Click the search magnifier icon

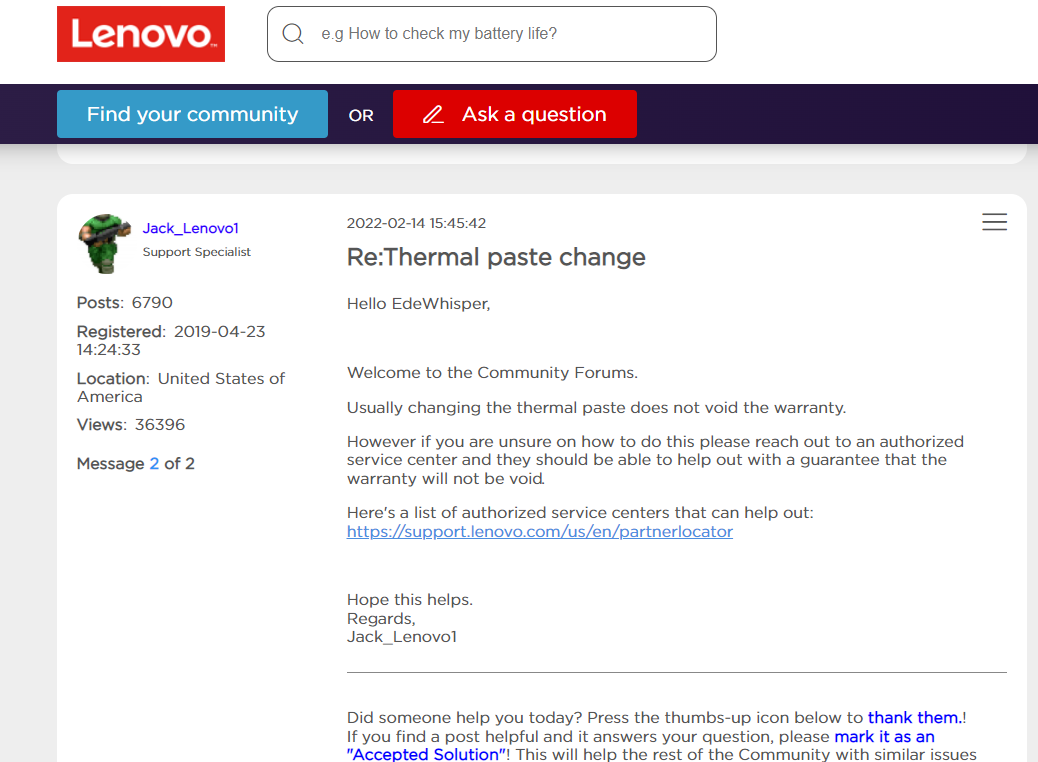(x=293, y=34)
